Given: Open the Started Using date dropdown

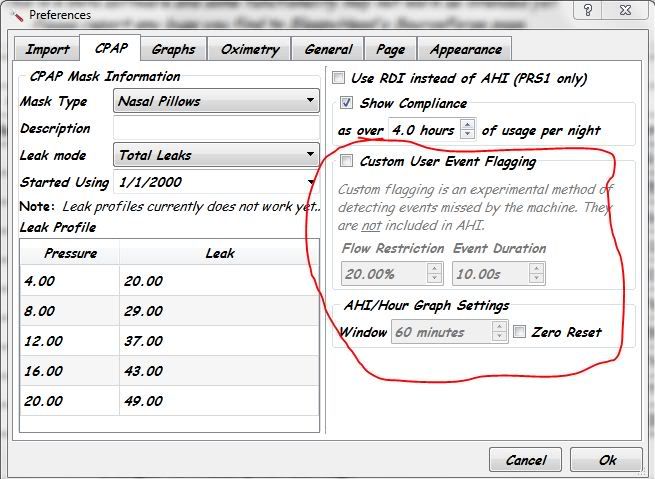Looking at the screenshot, I should pos(313,182).
